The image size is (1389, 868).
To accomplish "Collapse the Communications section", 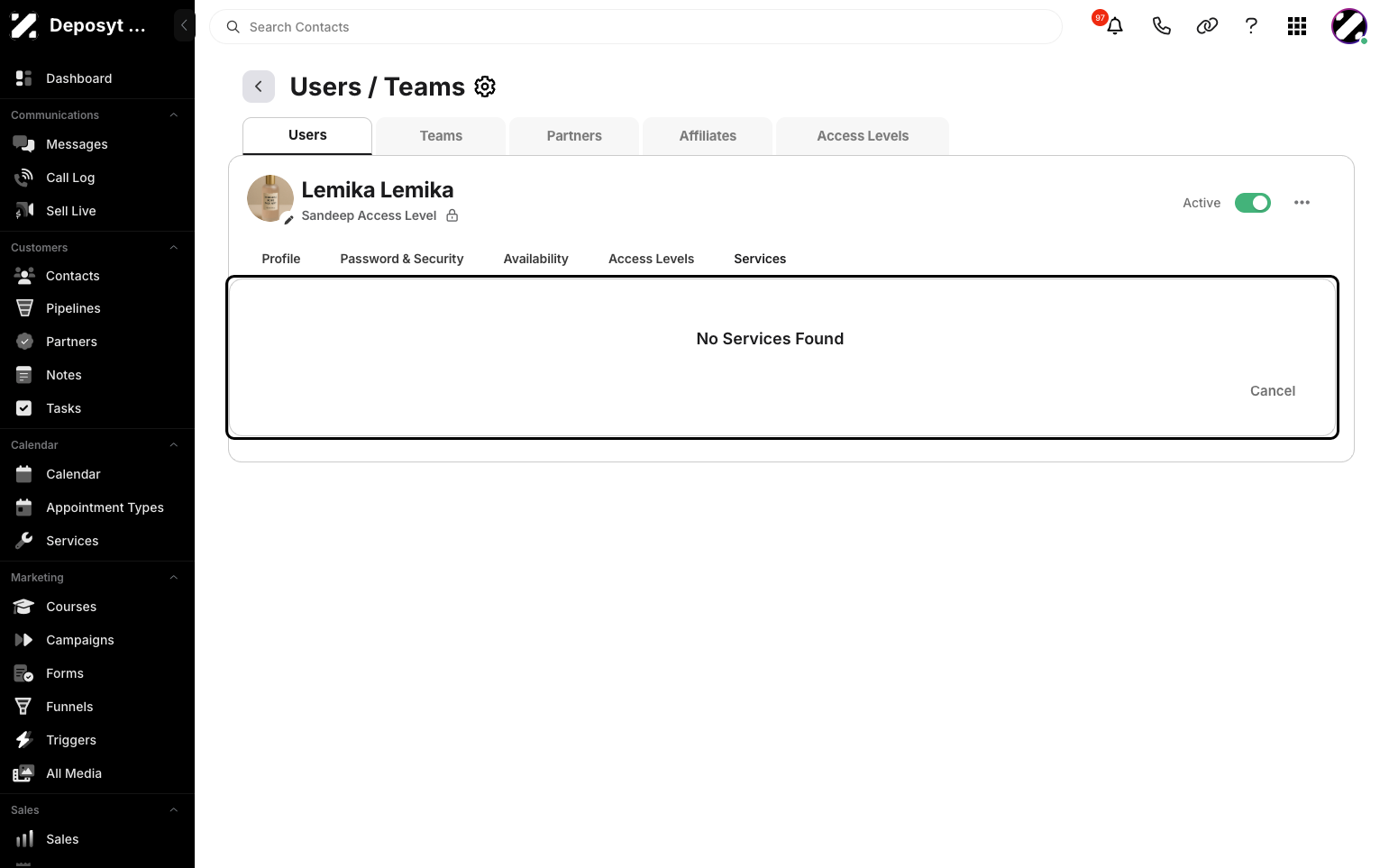I will [x=174, y=115].
